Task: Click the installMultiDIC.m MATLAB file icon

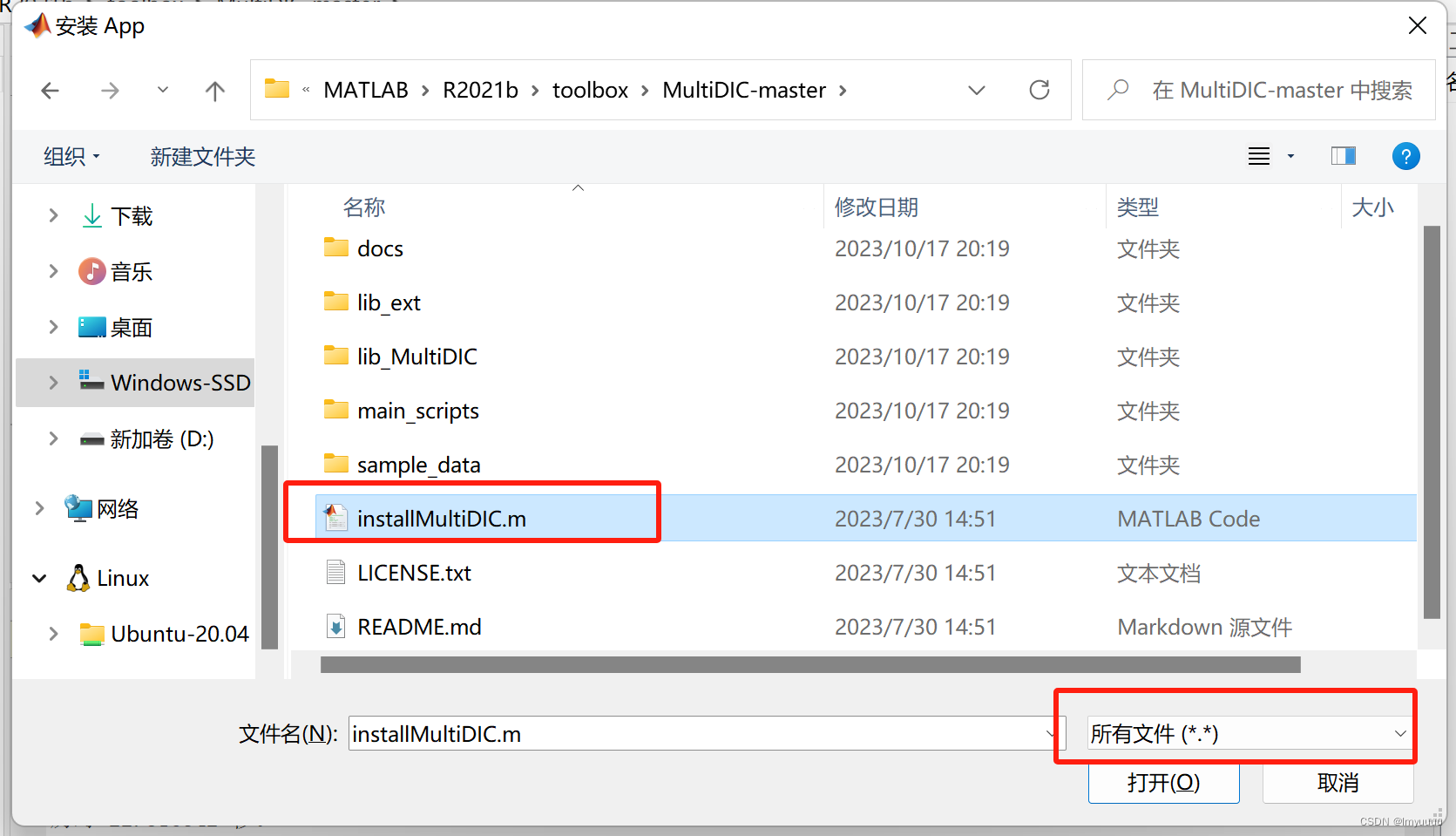Action: (335, 518)
